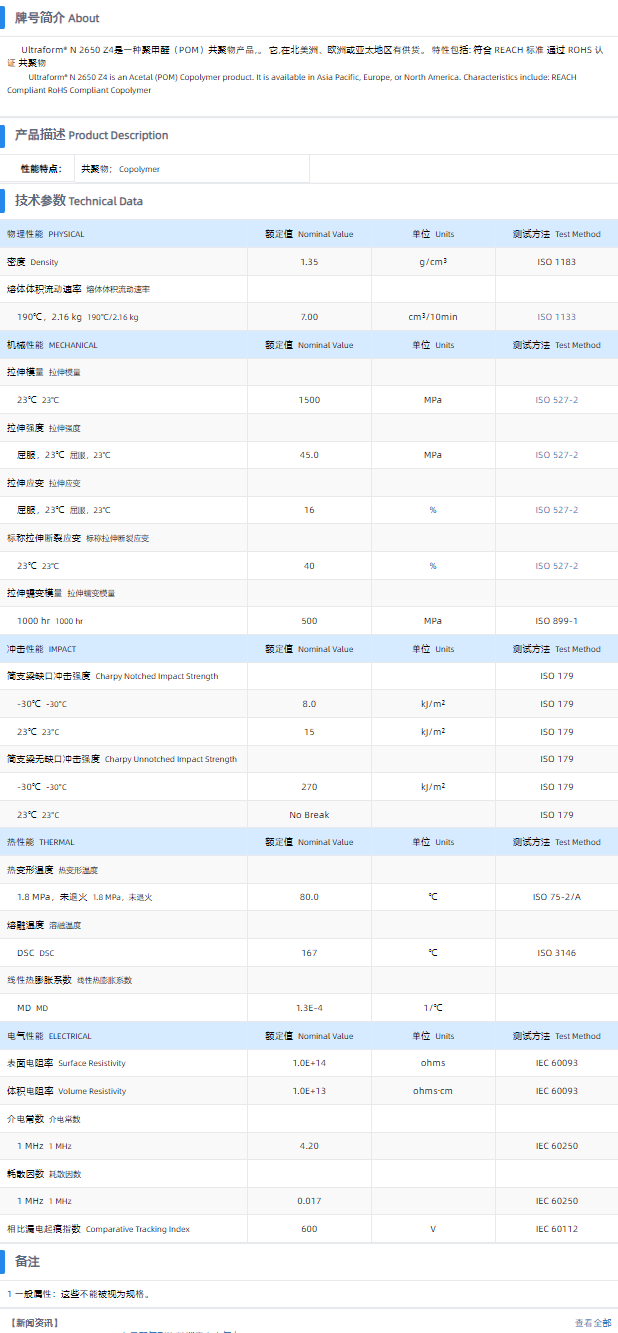Open ISO 527-2 link beside 40 % value
Screen dimensions: 618x1333
556,566
